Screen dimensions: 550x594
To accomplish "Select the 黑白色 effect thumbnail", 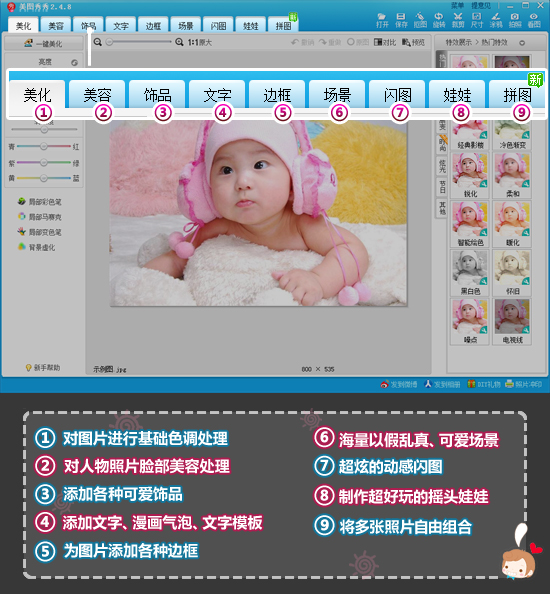I will pos(469,273).
